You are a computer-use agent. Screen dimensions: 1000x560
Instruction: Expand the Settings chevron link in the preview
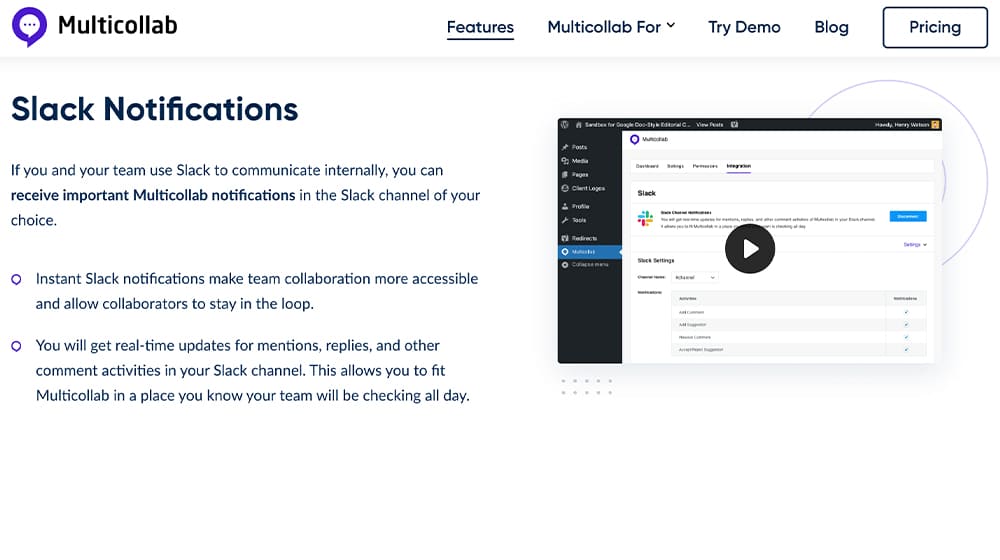(x=915, y=245)
